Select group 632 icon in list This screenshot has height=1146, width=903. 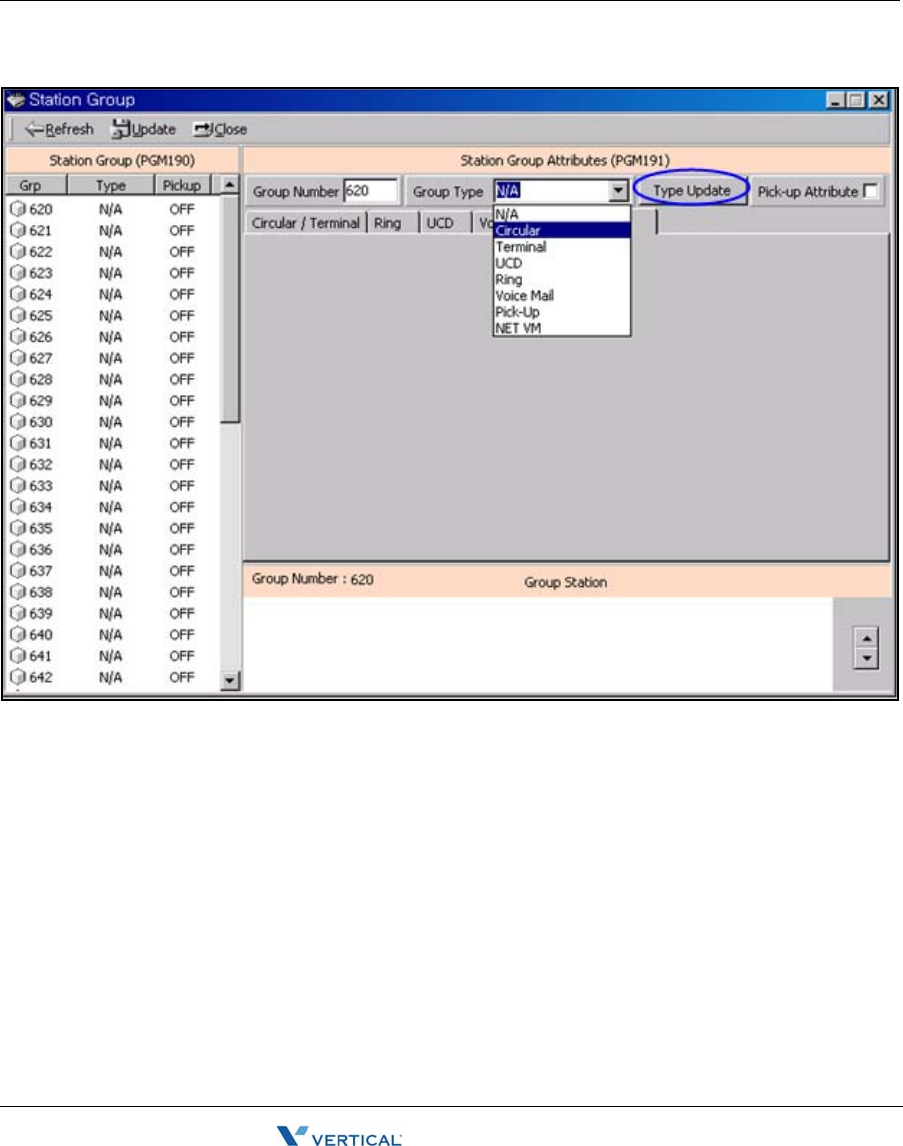click(18, 464)
